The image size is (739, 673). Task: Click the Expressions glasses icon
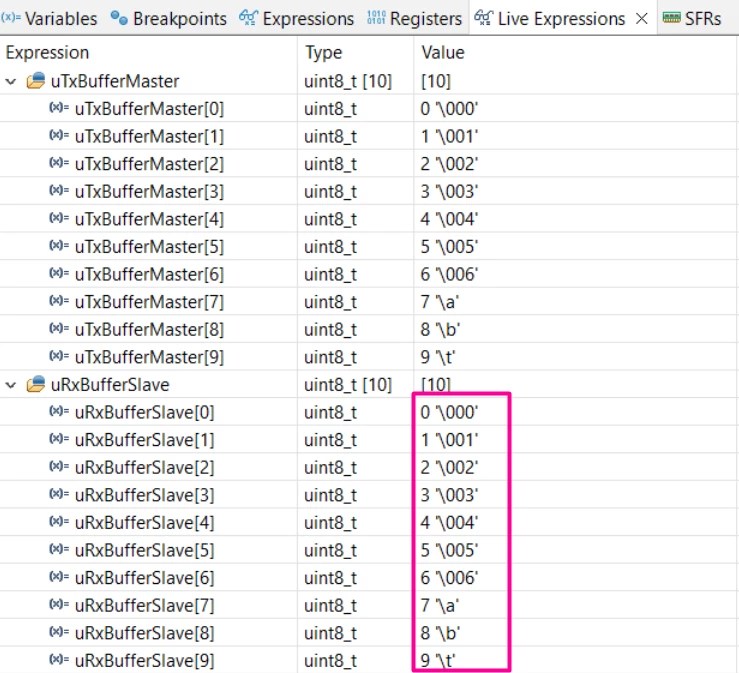click(248, 18)
